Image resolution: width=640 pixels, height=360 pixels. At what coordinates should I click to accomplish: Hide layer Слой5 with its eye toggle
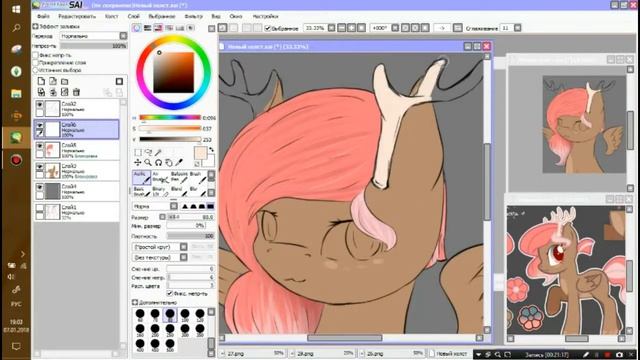pos(40,146)
